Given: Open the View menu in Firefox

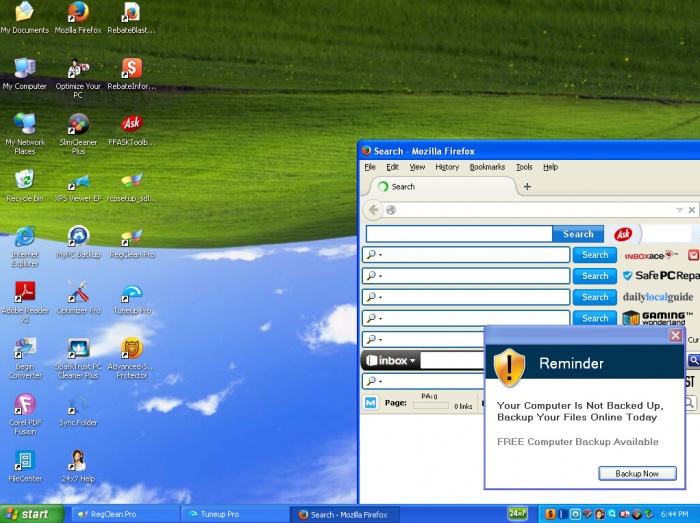Looking at the screenshot, I should point(417,167).
